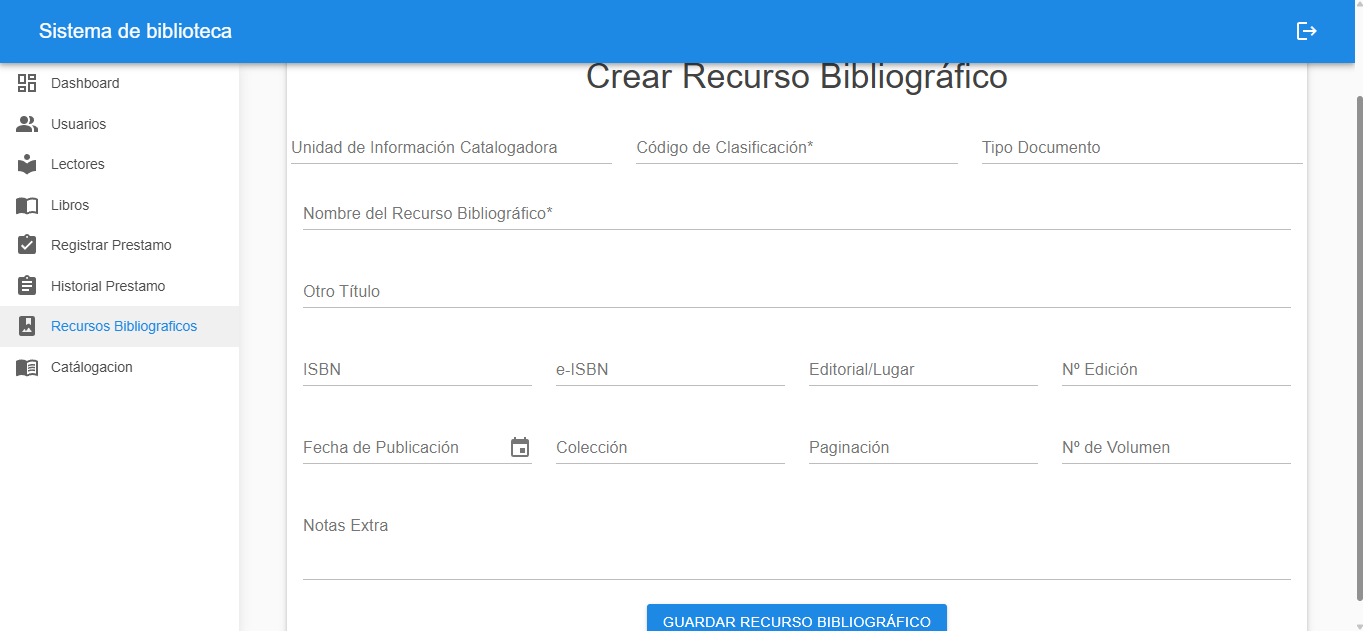
Task: Click the Historial Prestamo clipboard icon
Action: (27, 285)
